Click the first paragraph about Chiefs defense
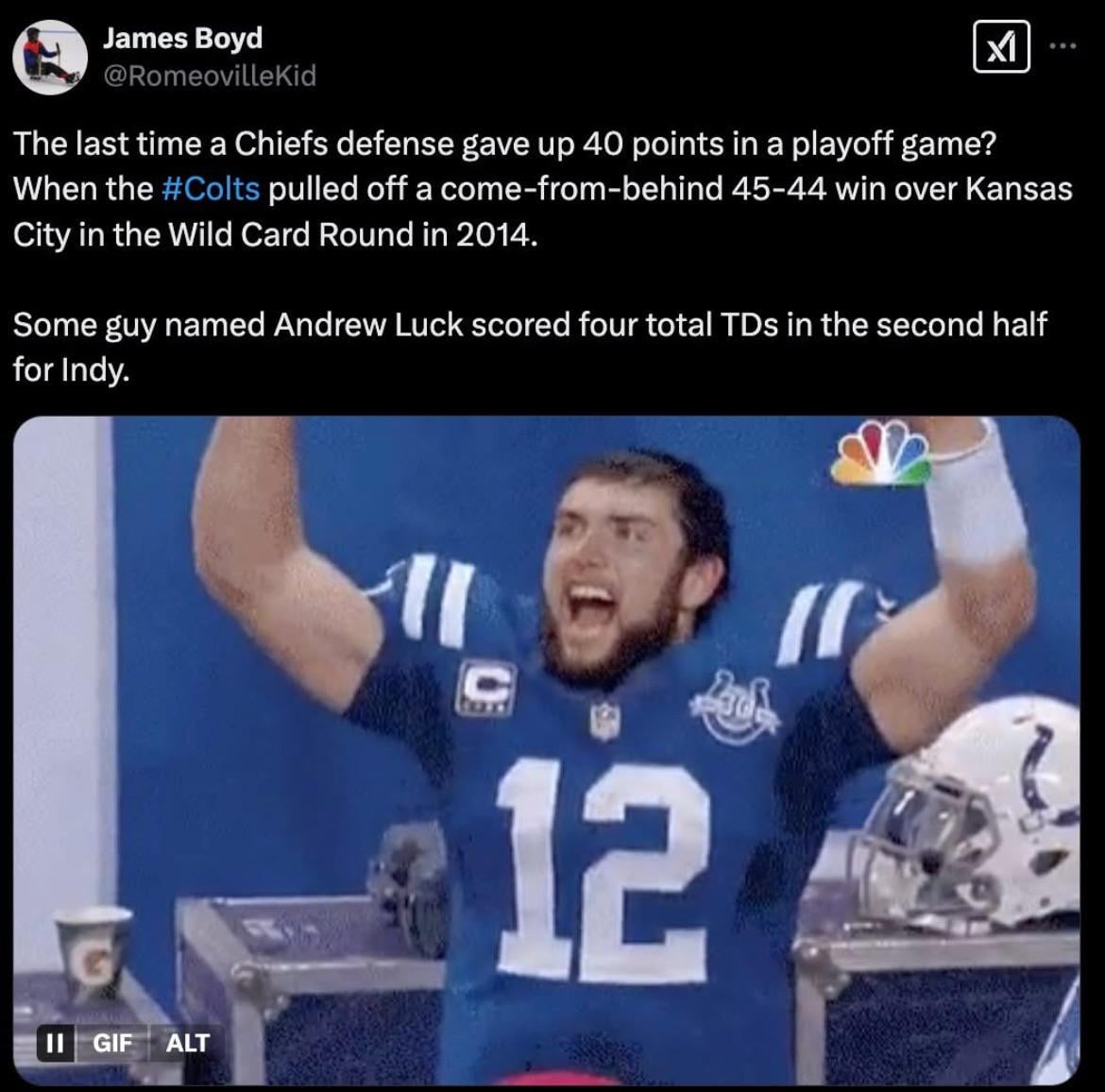The image size is (1105, 1092). pyautogui.click(x=543, y=189)
